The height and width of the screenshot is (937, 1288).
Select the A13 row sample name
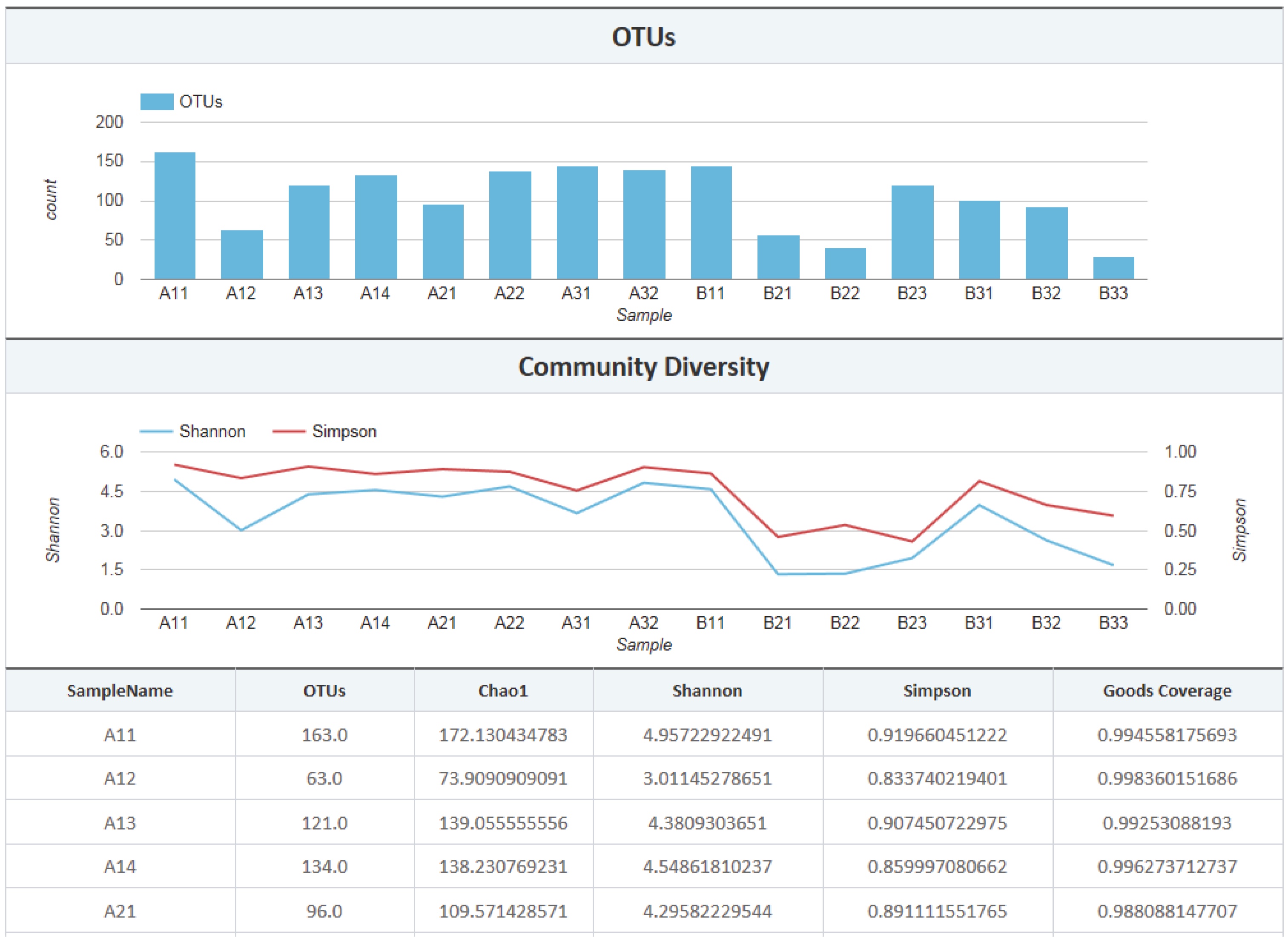click(x=120, y=823)
